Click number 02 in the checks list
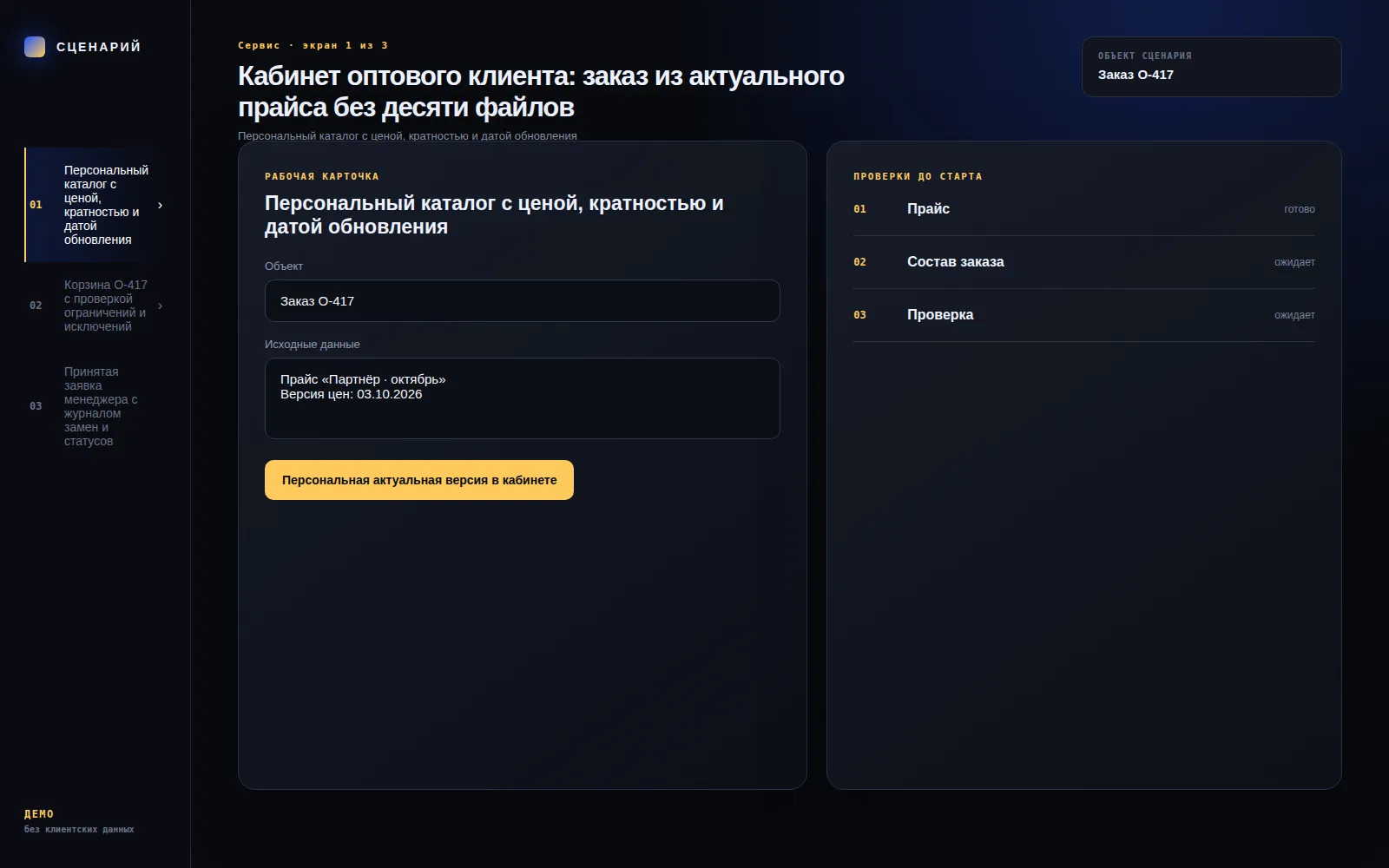 click(x=859, y=262)
